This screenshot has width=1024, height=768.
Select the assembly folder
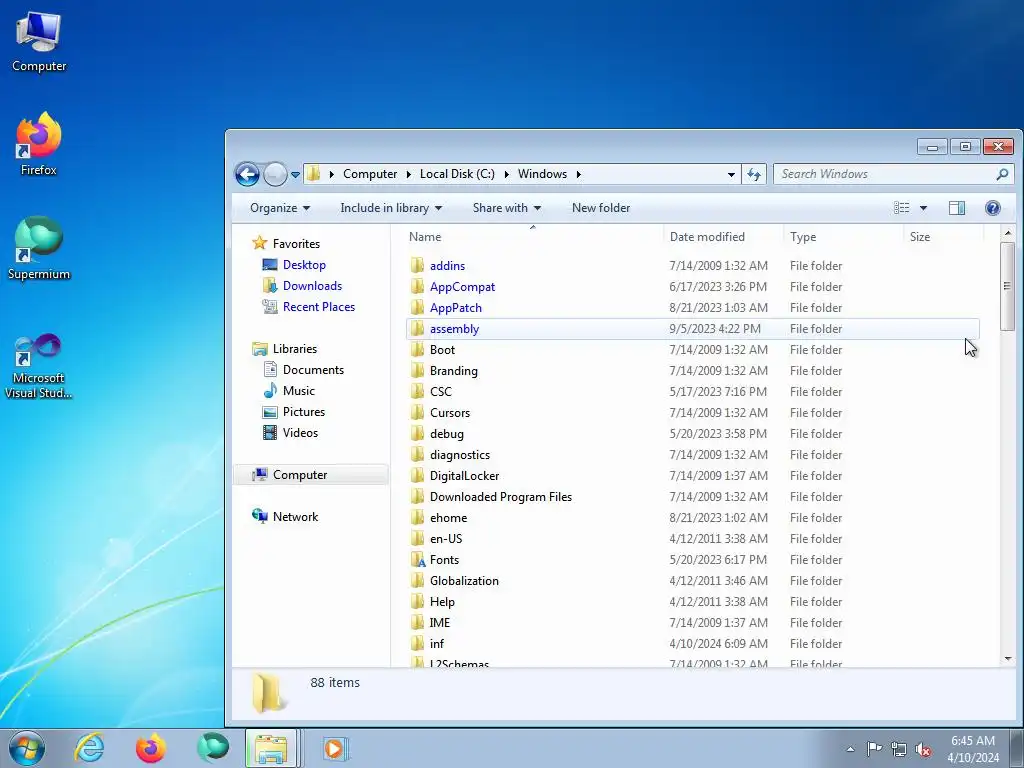455,328
